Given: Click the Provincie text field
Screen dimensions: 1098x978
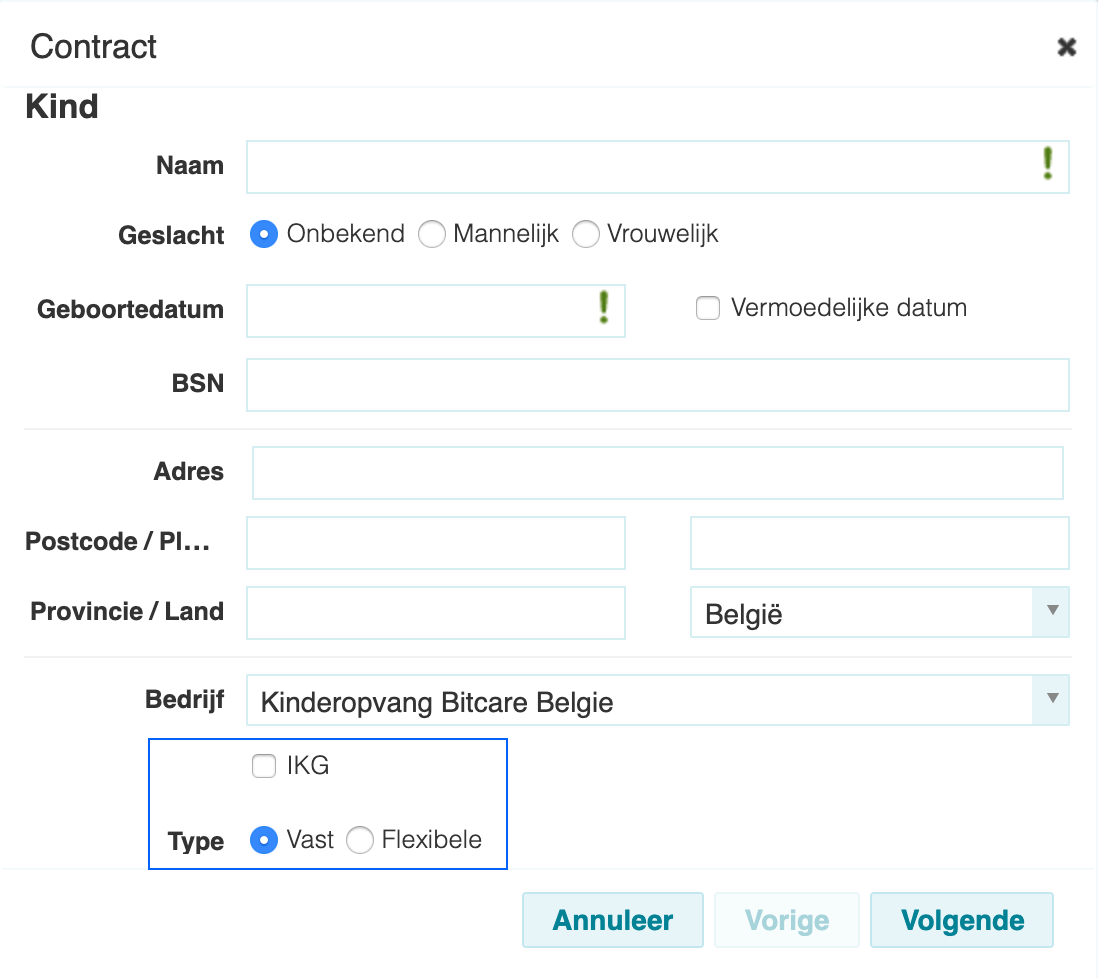Looking at the screenshot, I should (436, 613).
